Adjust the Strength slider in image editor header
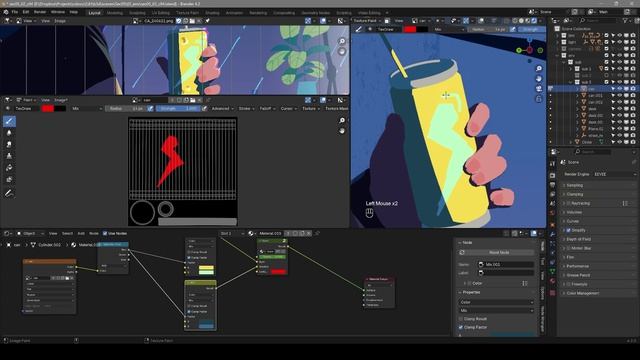 178,109
